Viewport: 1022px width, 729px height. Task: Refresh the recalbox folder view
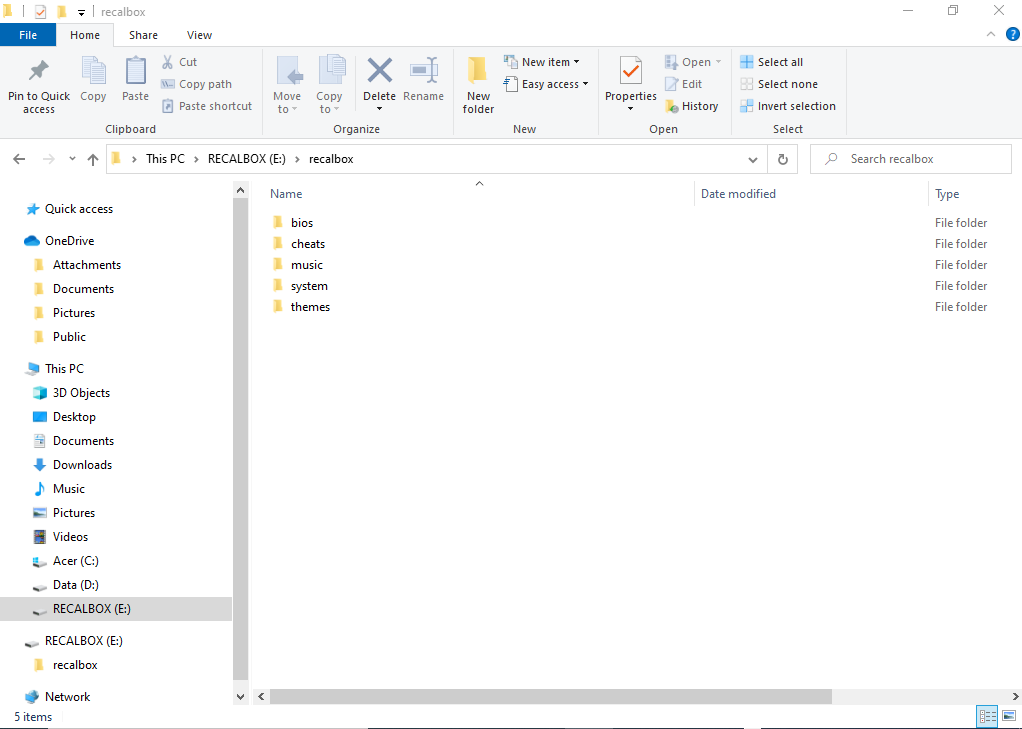(783, 159)
